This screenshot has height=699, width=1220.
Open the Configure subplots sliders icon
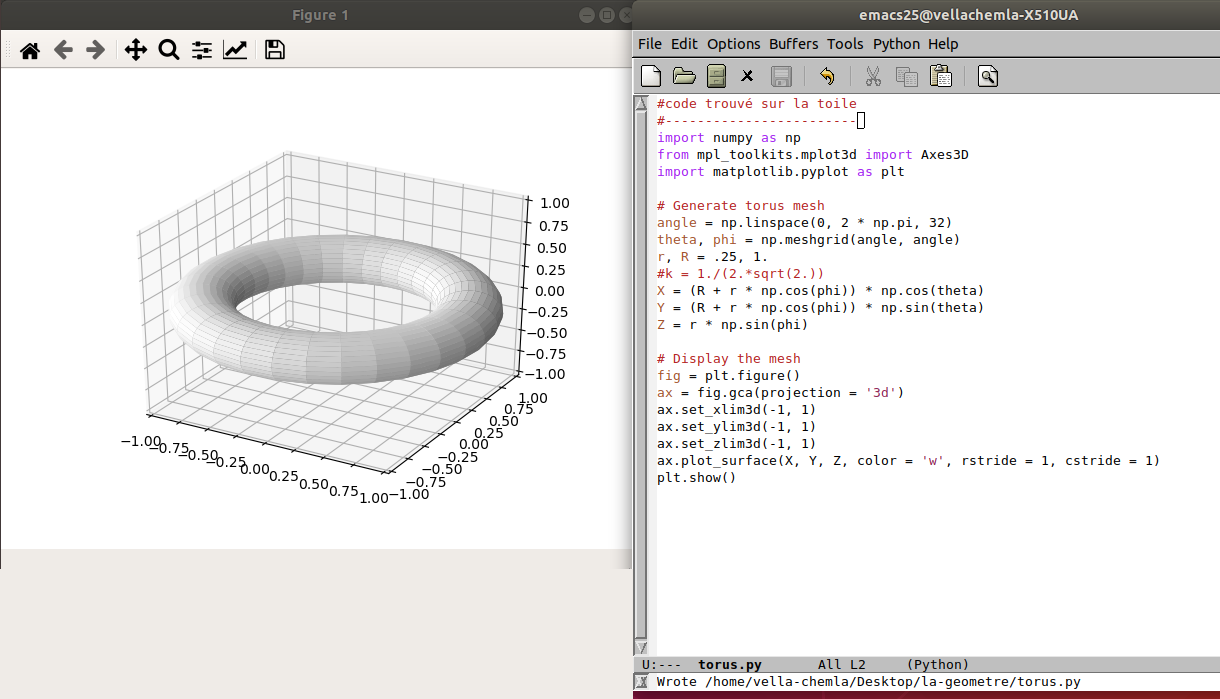click(x=202, y=50)
